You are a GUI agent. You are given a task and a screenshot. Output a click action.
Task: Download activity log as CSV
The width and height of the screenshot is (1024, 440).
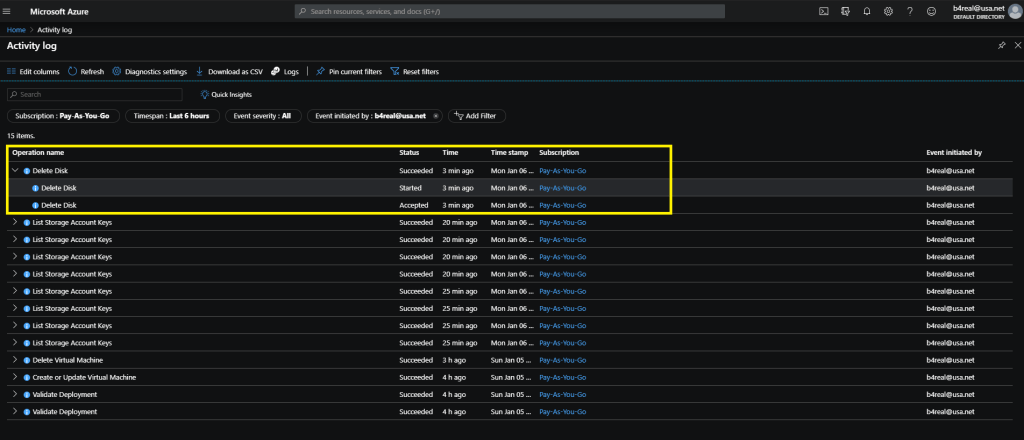pyautogui.click(x=229, y=72)
